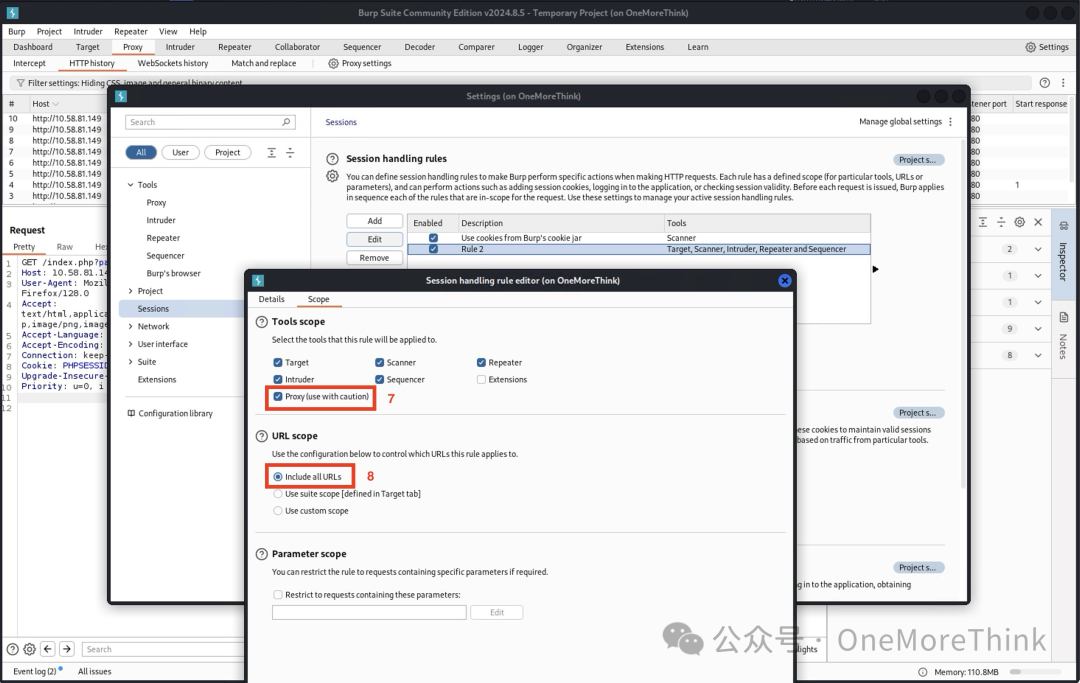This screenshot has width=1080, height=683.
Task: Switch to Details tab in rule editor
Action: pos(271,299)
